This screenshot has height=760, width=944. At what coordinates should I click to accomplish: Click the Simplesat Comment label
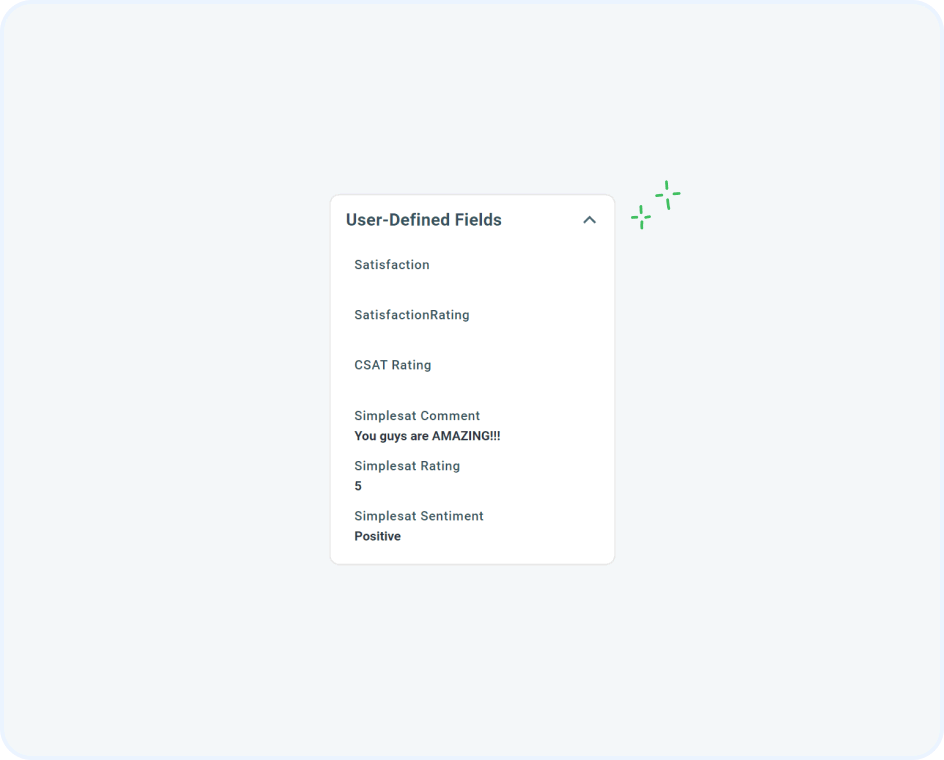(x=417, y=416)
